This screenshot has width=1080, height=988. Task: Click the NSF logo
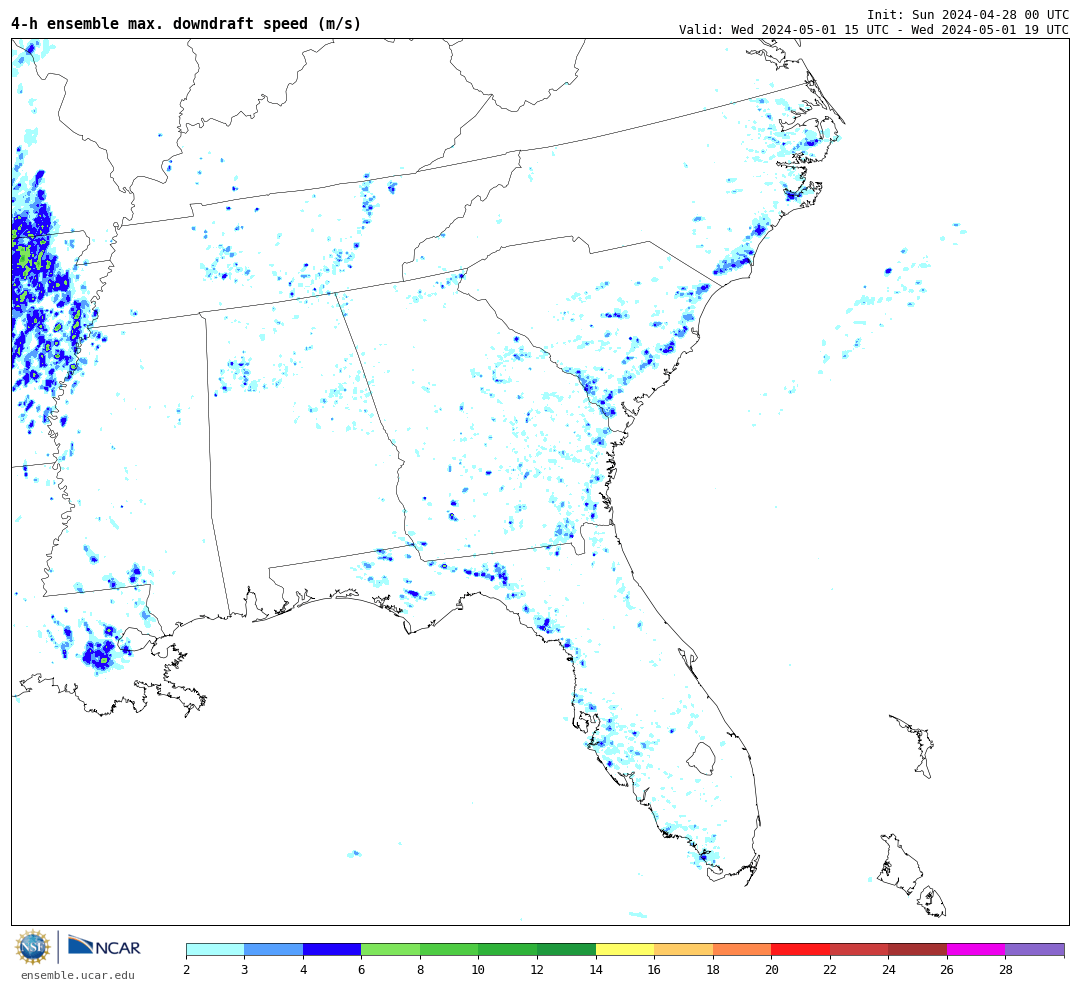click(x=33, y=947)
